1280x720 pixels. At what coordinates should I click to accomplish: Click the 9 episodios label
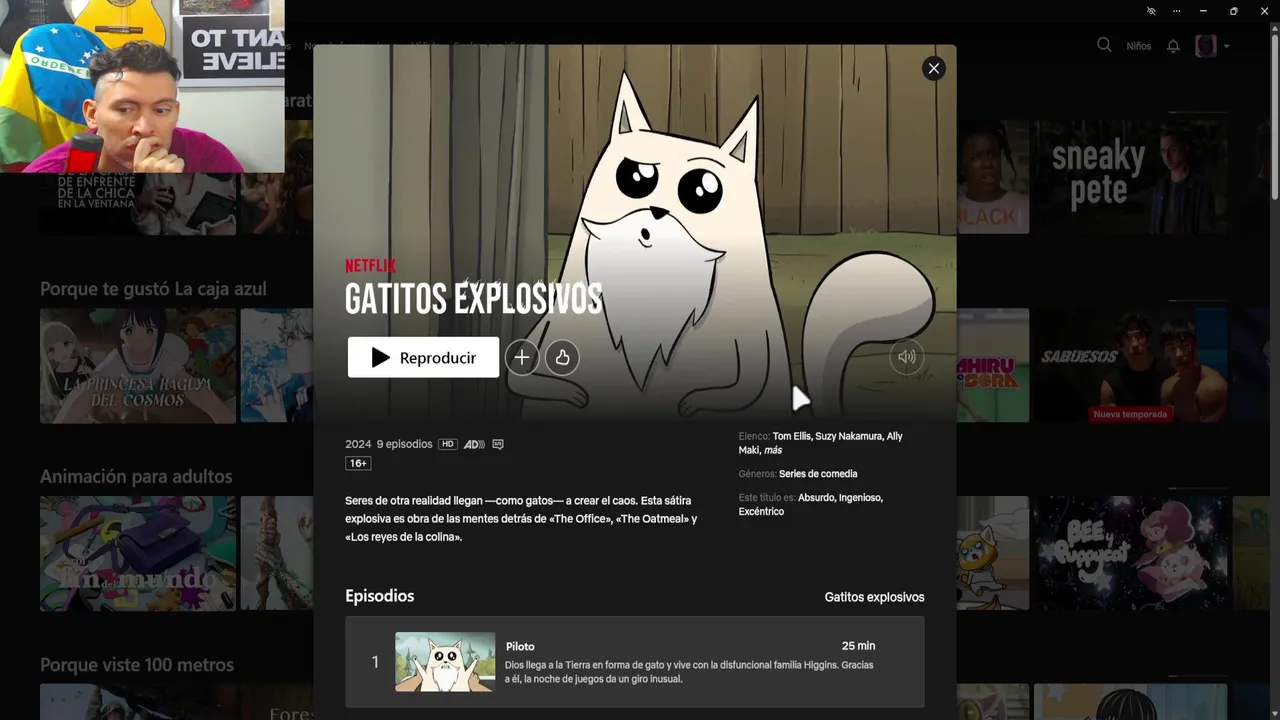(x=405, y=444)
